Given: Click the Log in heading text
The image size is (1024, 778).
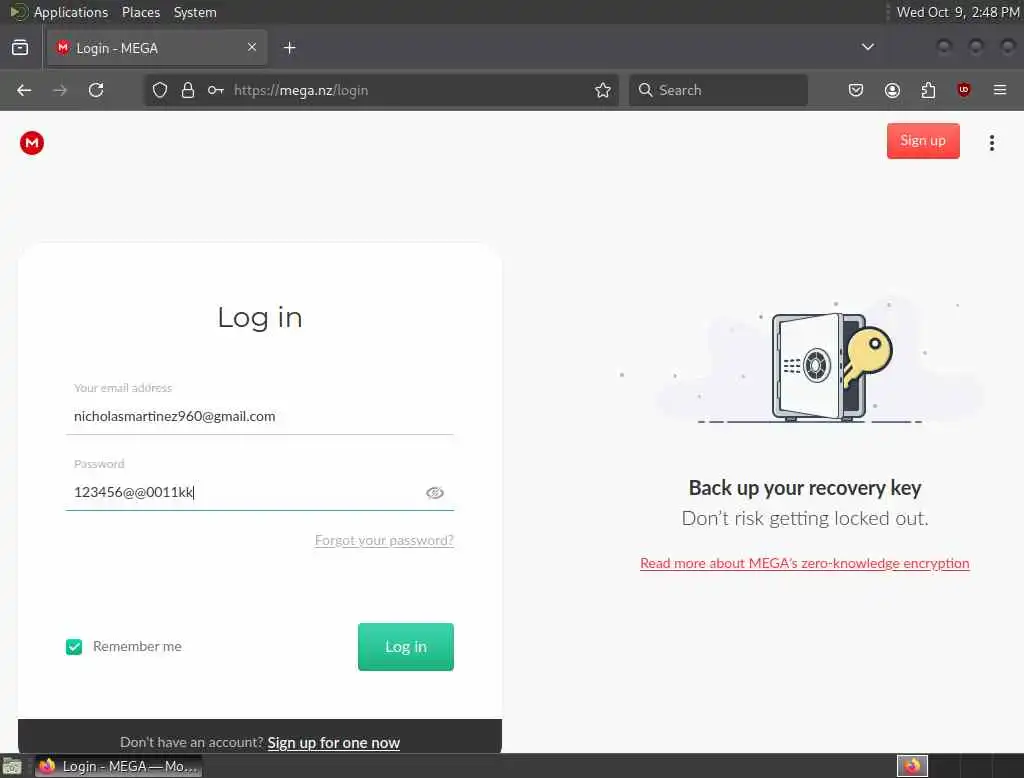Looking at the screenshot, I should point(260,318).
